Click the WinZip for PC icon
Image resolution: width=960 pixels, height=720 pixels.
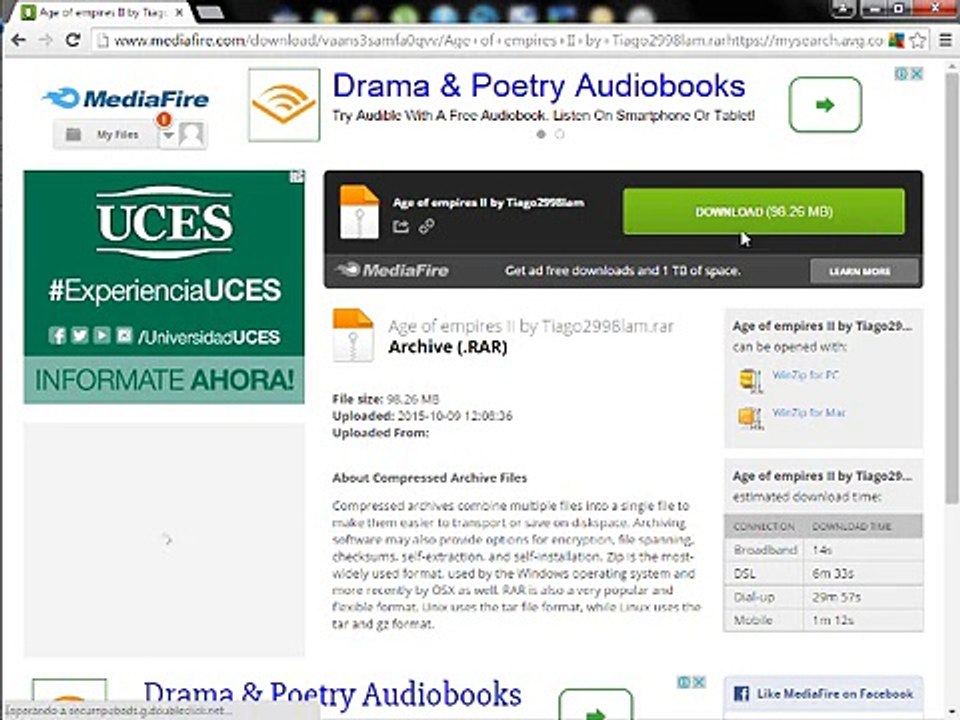pyautogui.click(x=751, y=380)
